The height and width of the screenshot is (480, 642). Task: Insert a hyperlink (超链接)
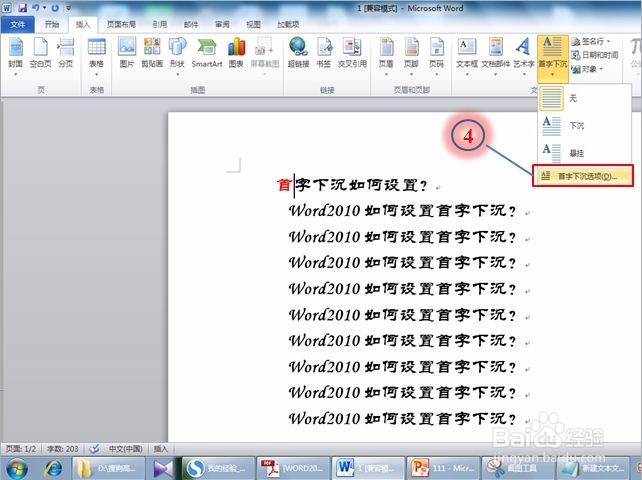point(298,52)
